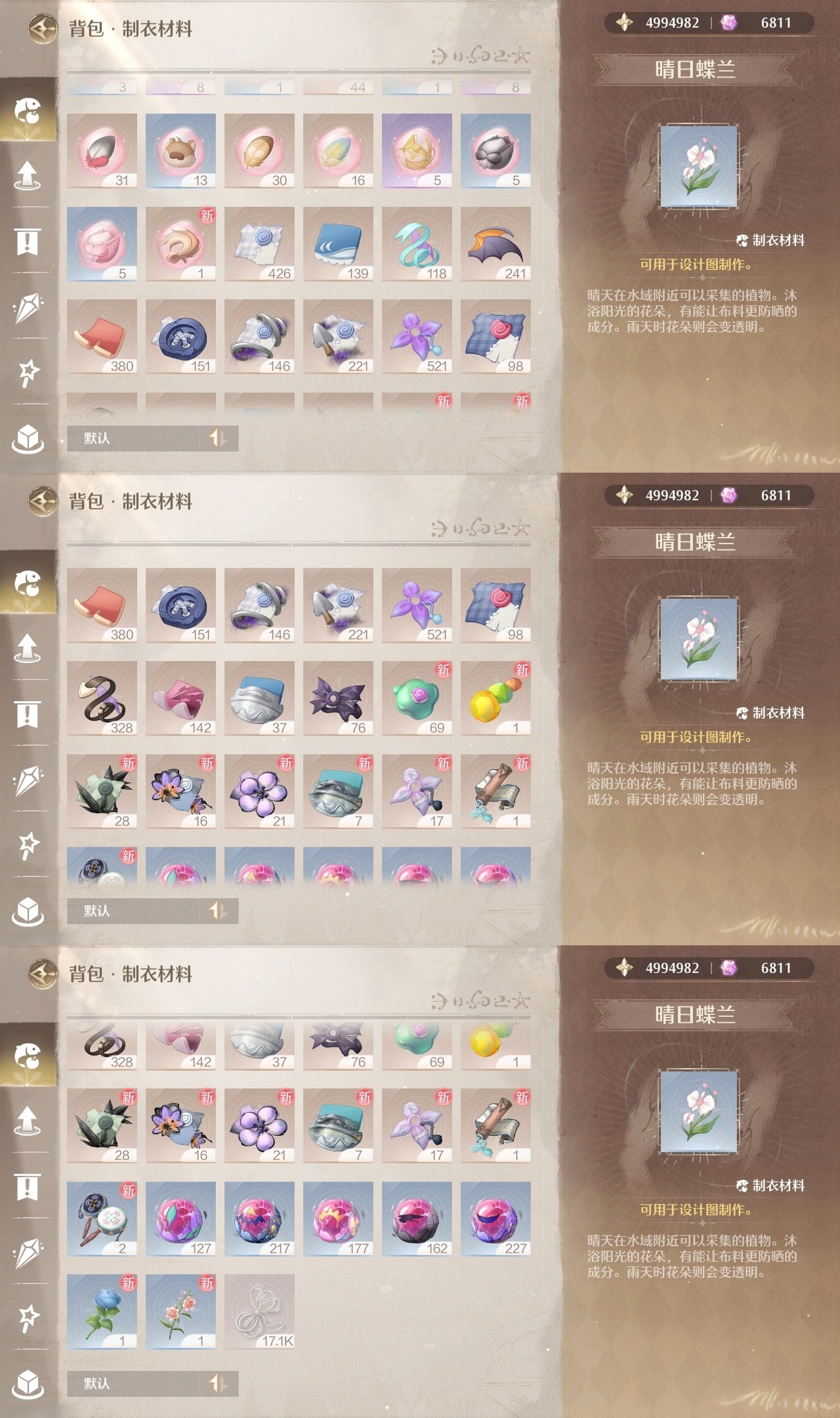
Task: Select the blue rose material with new badge
Action: tap(102, 1312)
